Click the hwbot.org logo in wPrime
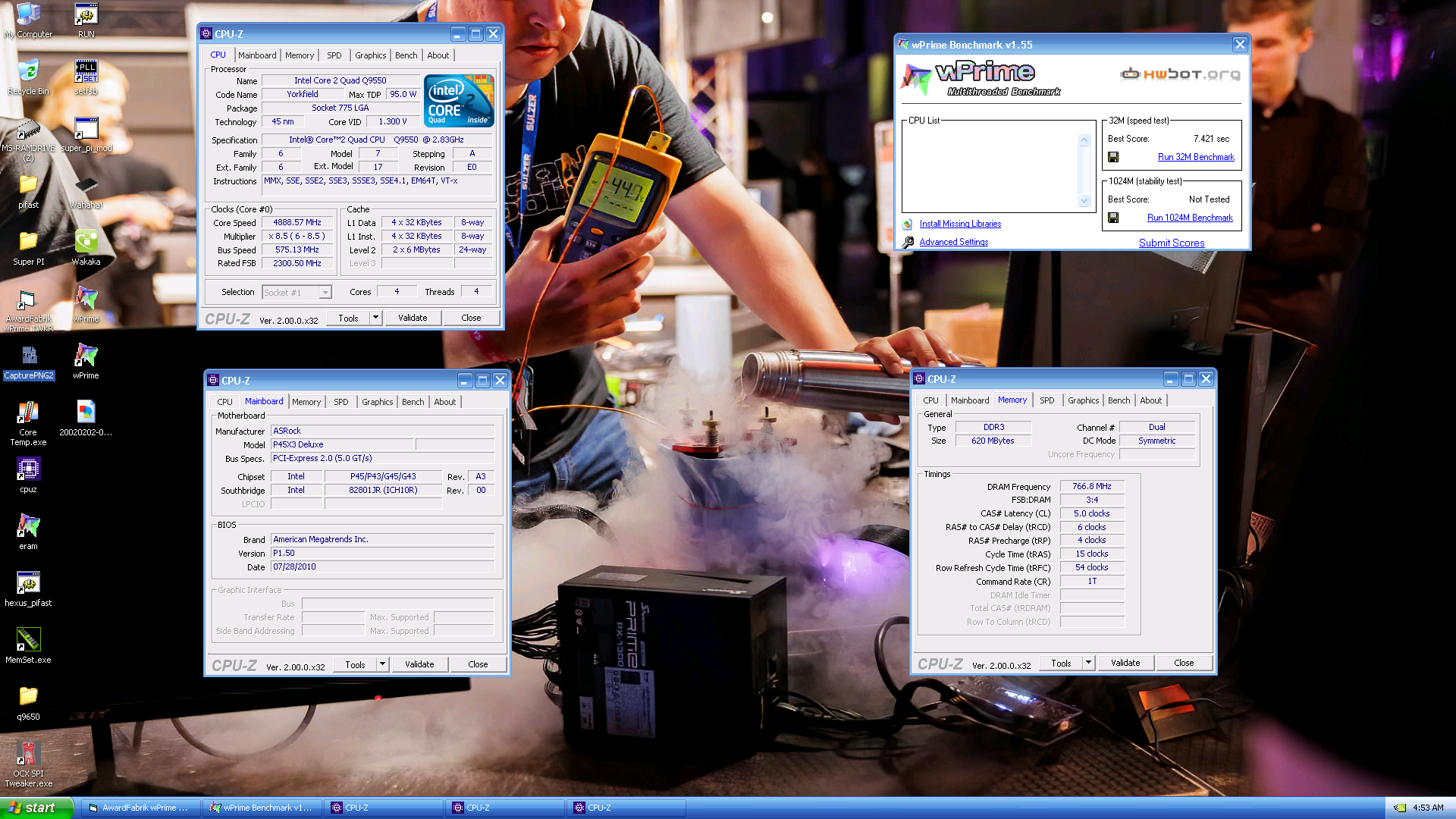Viewport: 1456px width, 819px height. [x=1180, y=74]
